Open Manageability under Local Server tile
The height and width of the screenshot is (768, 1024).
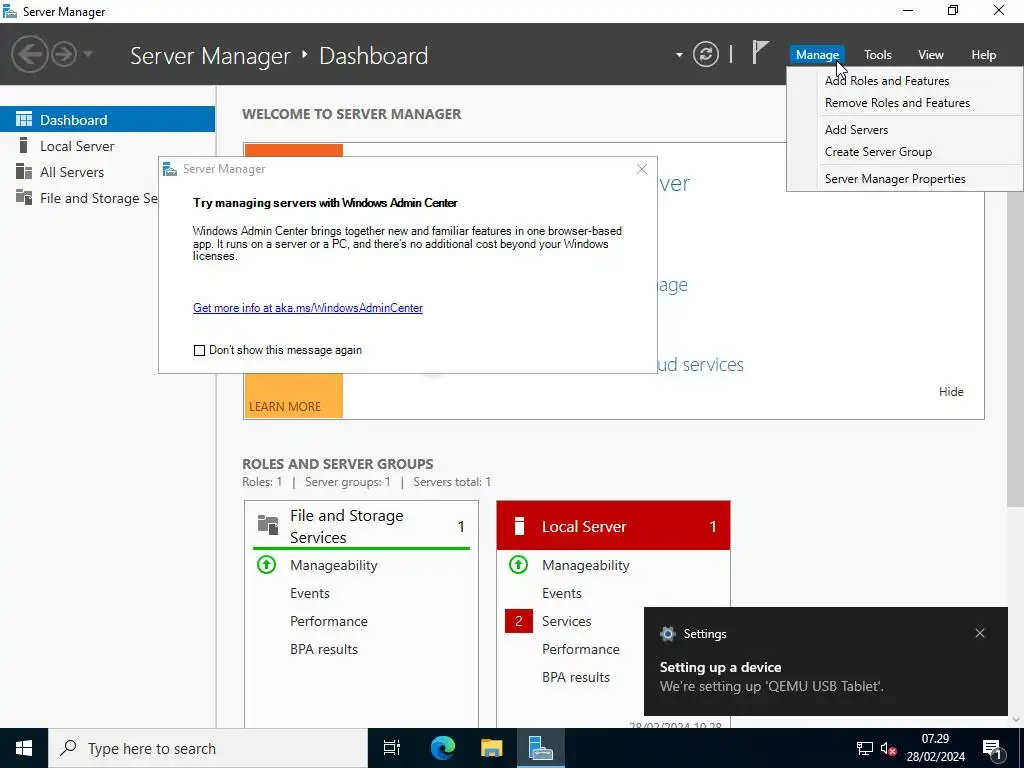(x=585, y=565)
